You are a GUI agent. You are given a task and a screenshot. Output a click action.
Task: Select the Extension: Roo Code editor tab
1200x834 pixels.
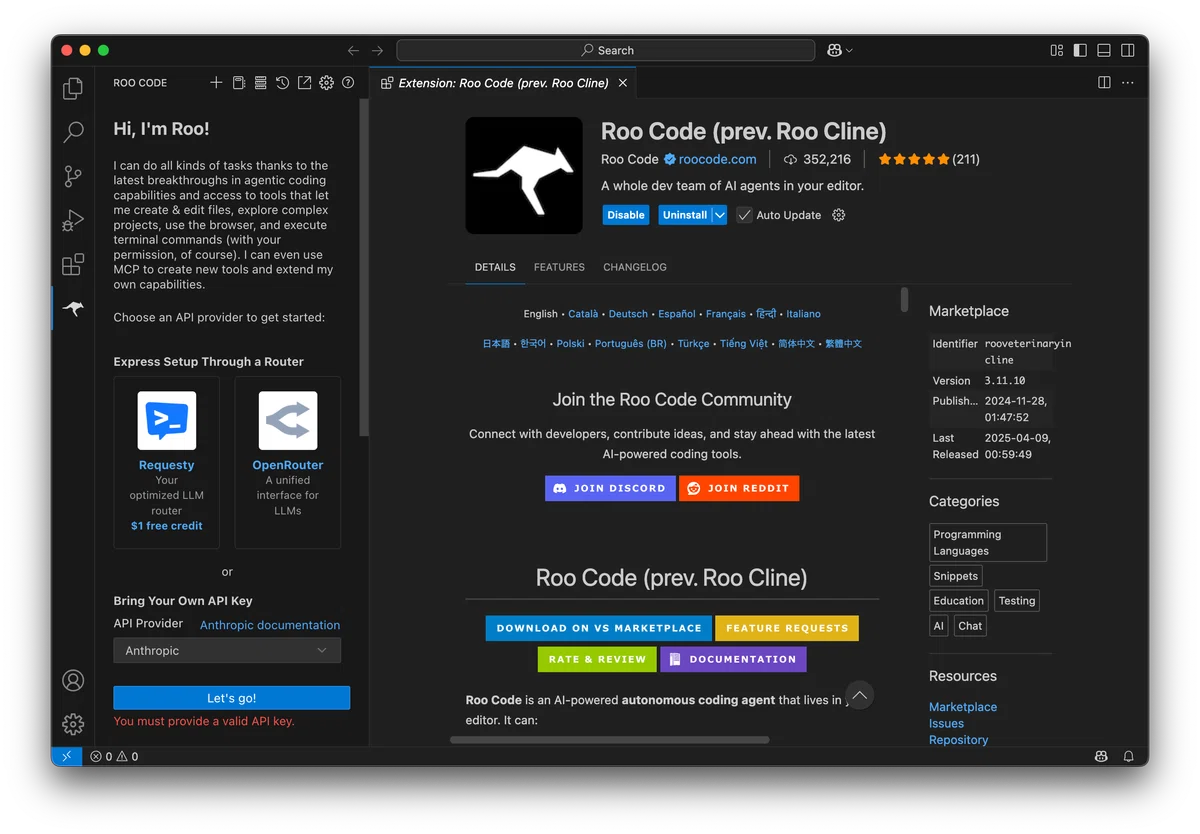pyautogui.click(x=503, y=83)
